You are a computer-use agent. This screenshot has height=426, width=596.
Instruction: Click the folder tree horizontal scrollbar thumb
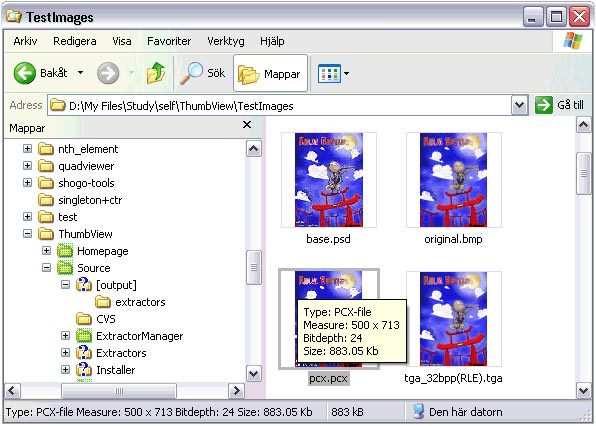(x=119, y=391)
